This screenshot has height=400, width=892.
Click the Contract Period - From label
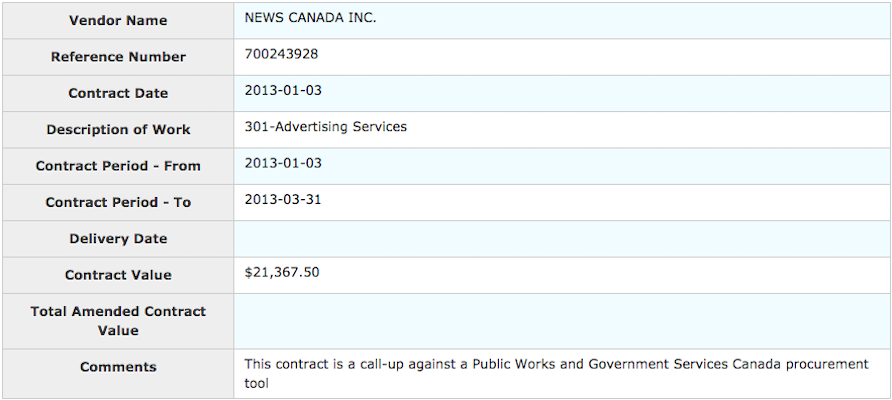[x=118, y=166]
